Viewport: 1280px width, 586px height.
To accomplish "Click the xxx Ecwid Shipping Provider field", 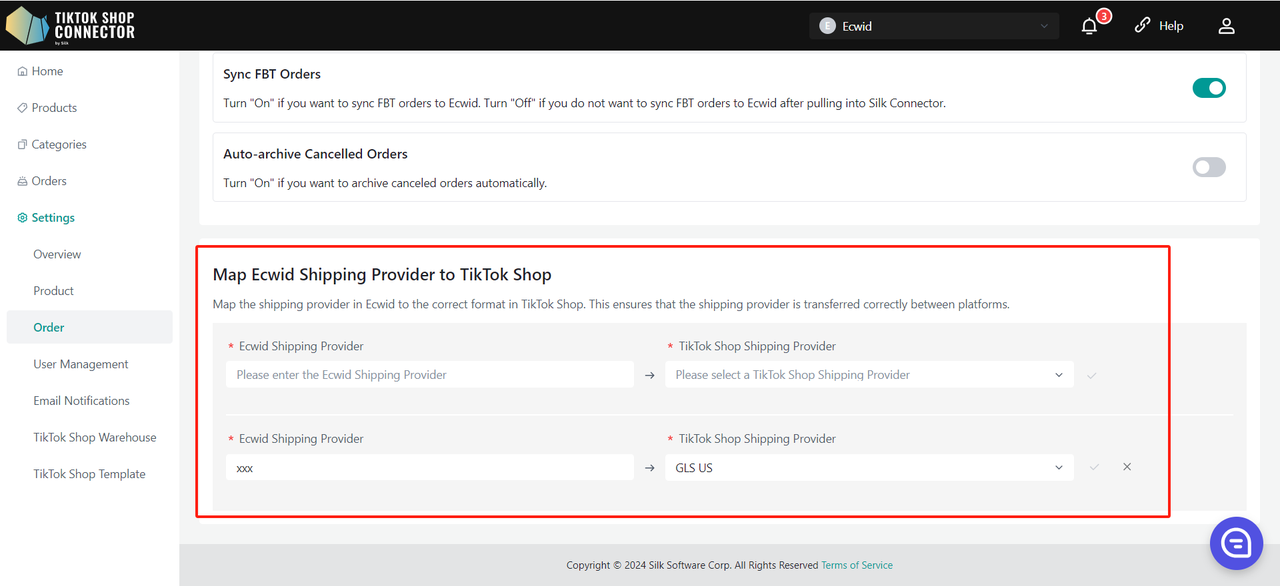I will pos(430,467).
